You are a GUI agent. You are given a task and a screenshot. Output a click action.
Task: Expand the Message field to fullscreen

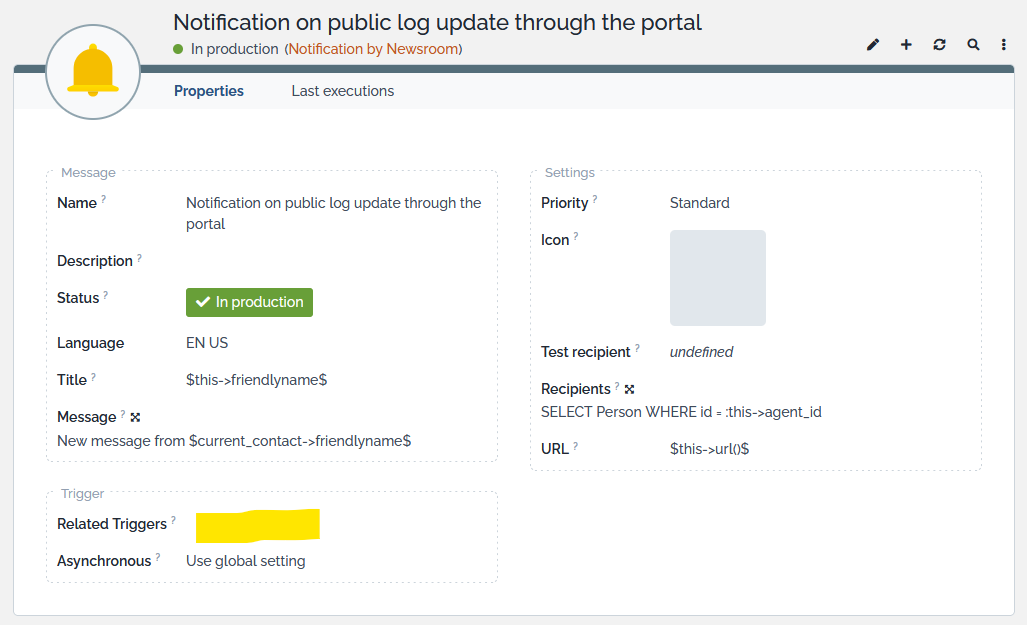tap(135, 417)
